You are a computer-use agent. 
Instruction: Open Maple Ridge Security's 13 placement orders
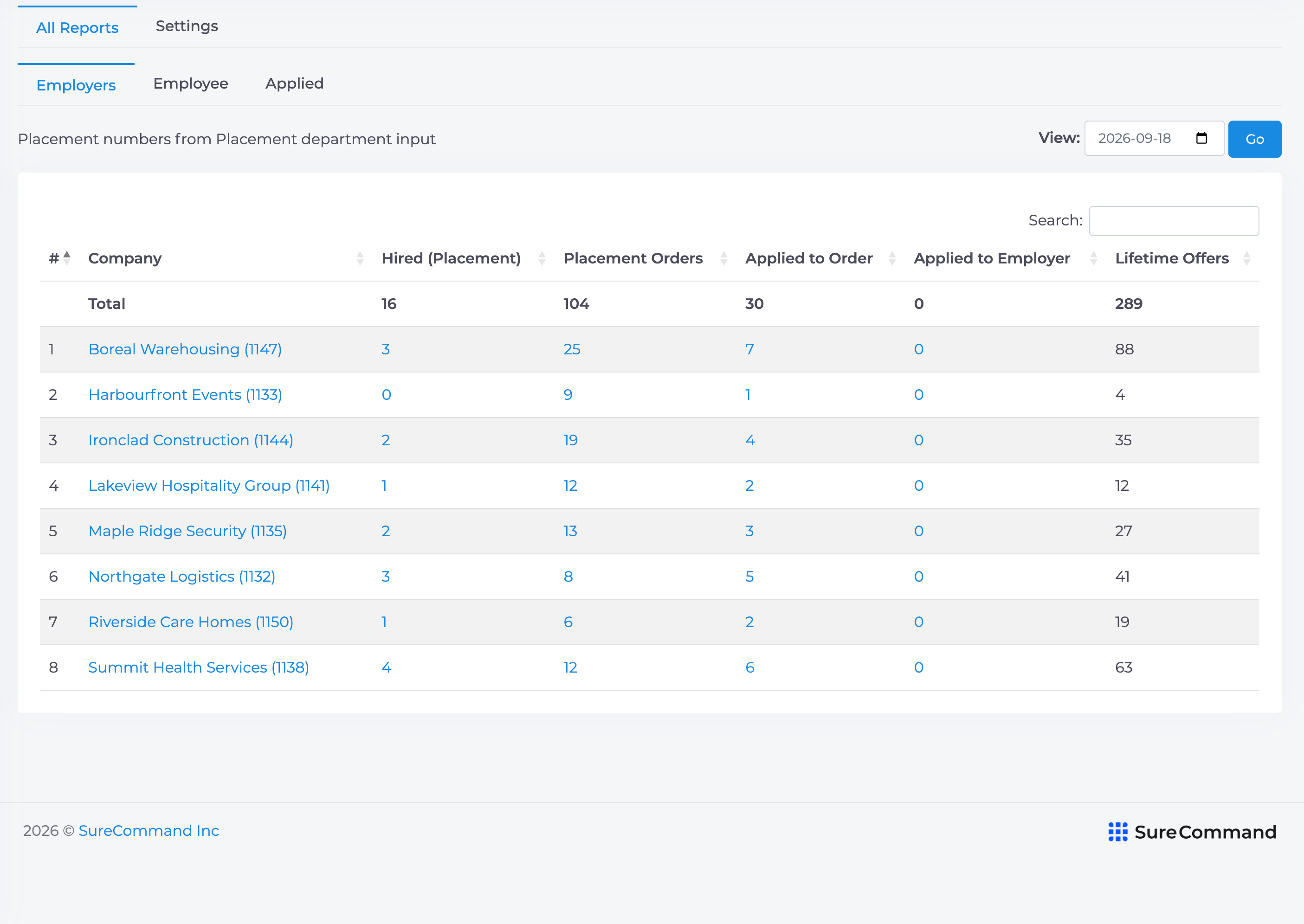[570, 532]
